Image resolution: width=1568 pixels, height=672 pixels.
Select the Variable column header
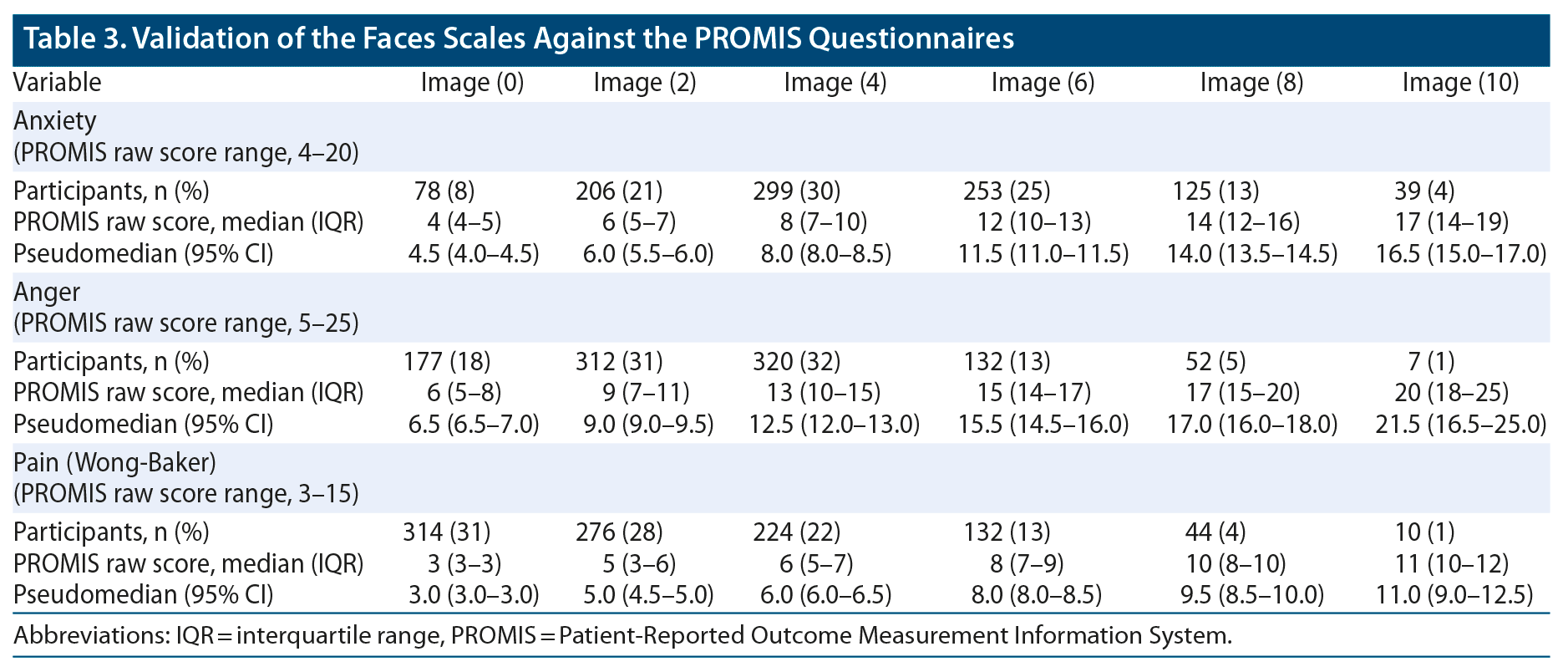57,83
